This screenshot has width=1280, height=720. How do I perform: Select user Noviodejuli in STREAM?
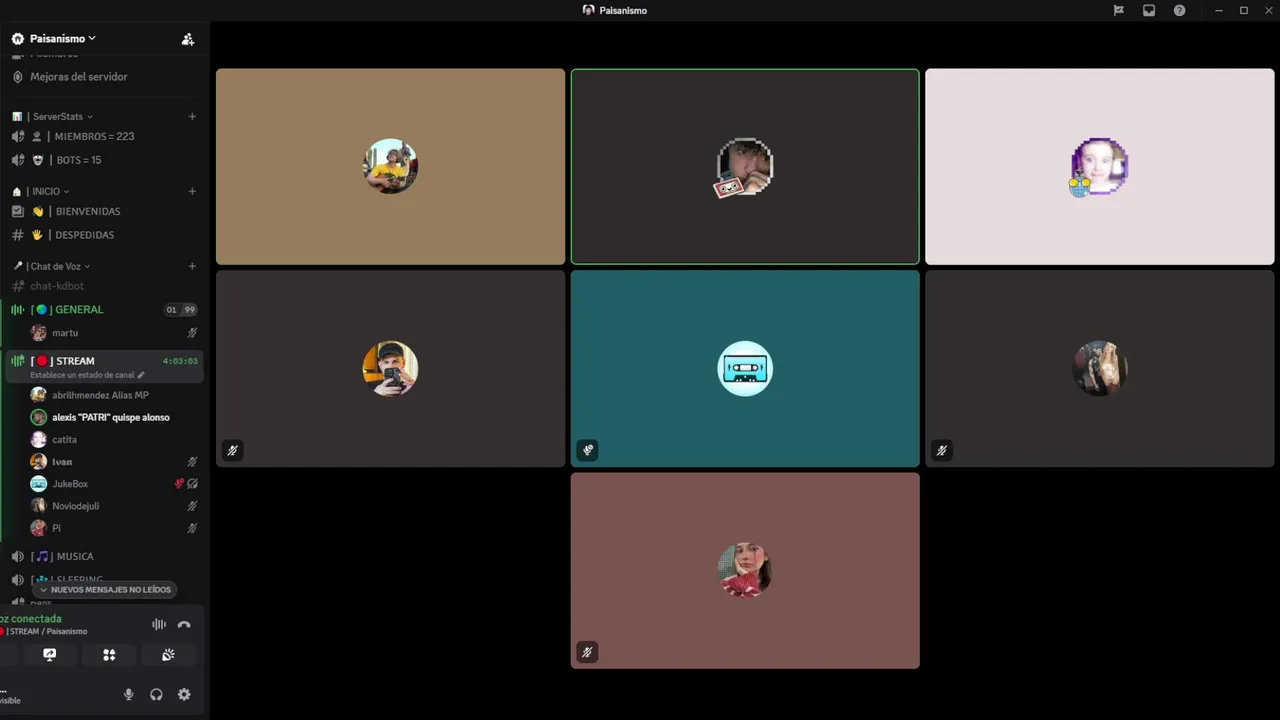(x=75, y=506)
